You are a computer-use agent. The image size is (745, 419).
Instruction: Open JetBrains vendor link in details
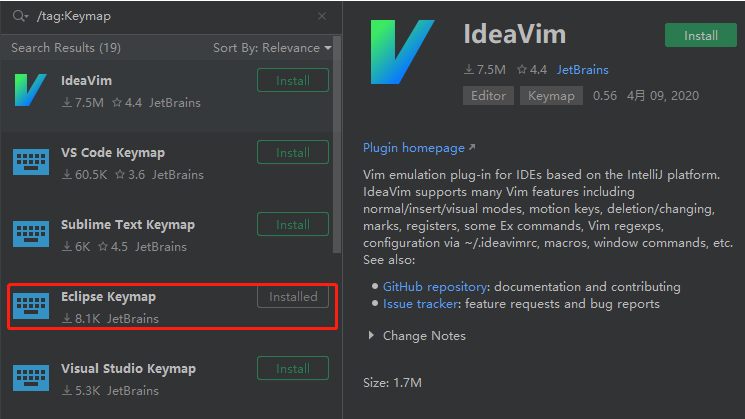pos(583,70)
